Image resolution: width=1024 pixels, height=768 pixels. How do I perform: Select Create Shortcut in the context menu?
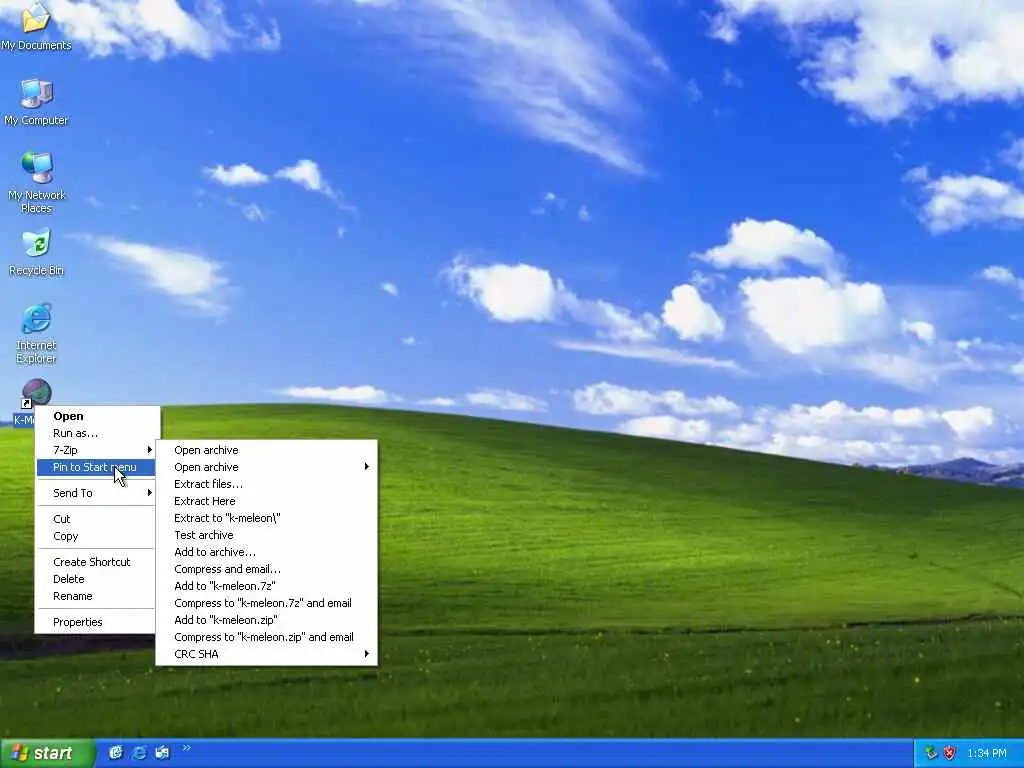click(95, 562)
